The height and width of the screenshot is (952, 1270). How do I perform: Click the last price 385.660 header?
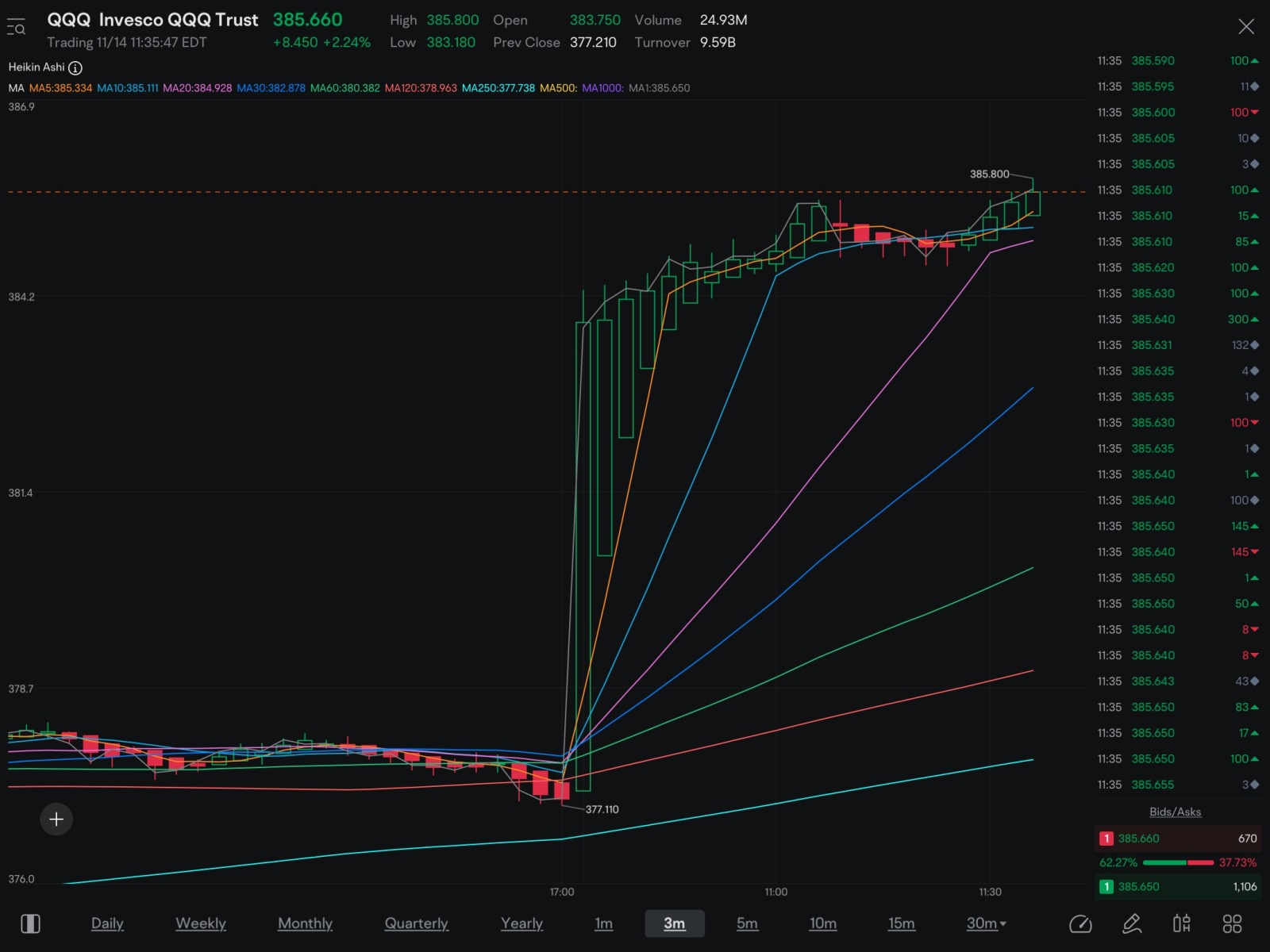coord(307,20)
